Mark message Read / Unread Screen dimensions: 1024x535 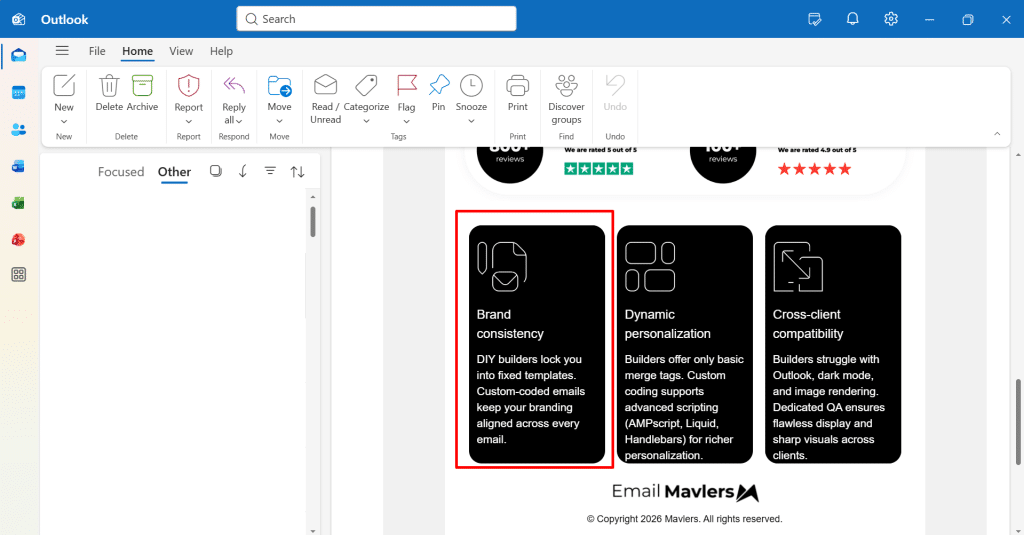click(325, 99)
